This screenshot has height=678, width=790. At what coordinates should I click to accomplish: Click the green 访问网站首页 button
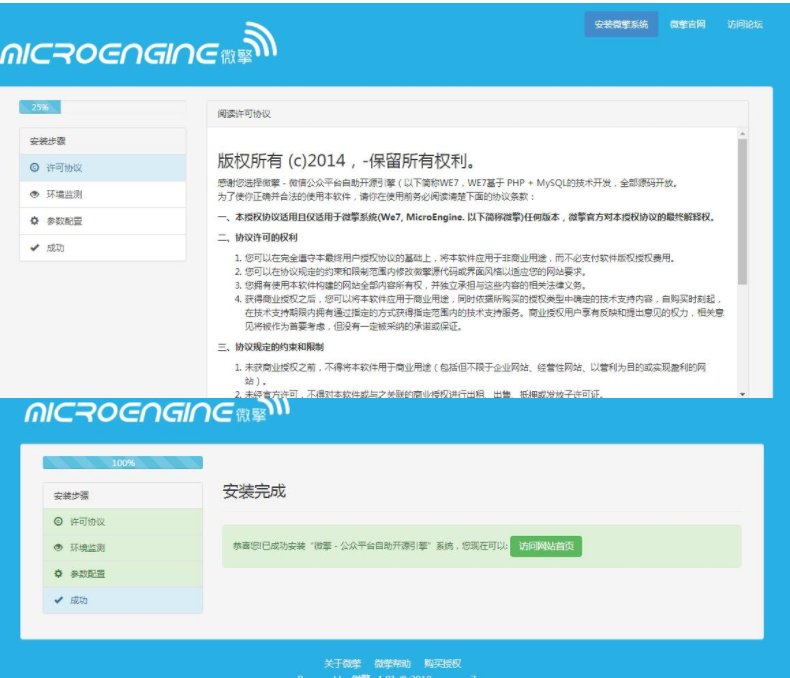546,547
